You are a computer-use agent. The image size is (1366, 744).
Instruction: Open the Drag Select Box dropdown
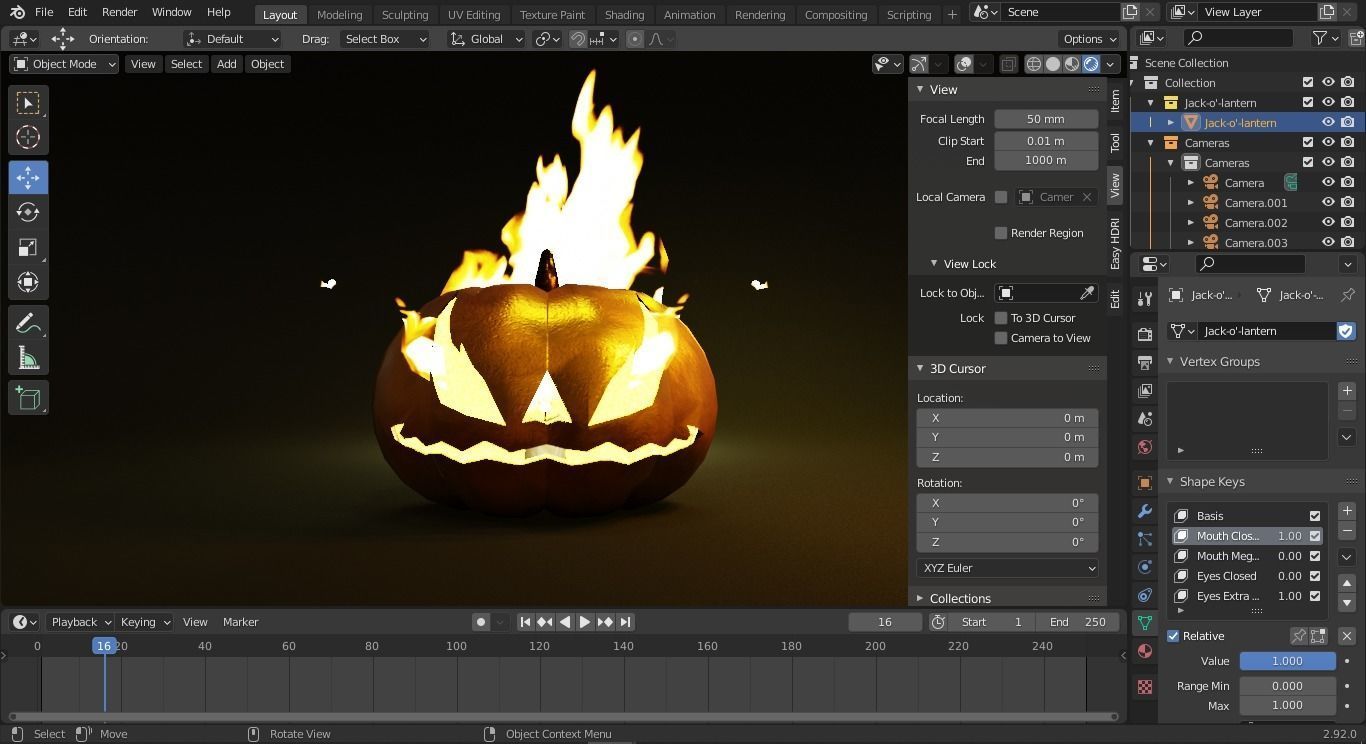pos(384,39)
